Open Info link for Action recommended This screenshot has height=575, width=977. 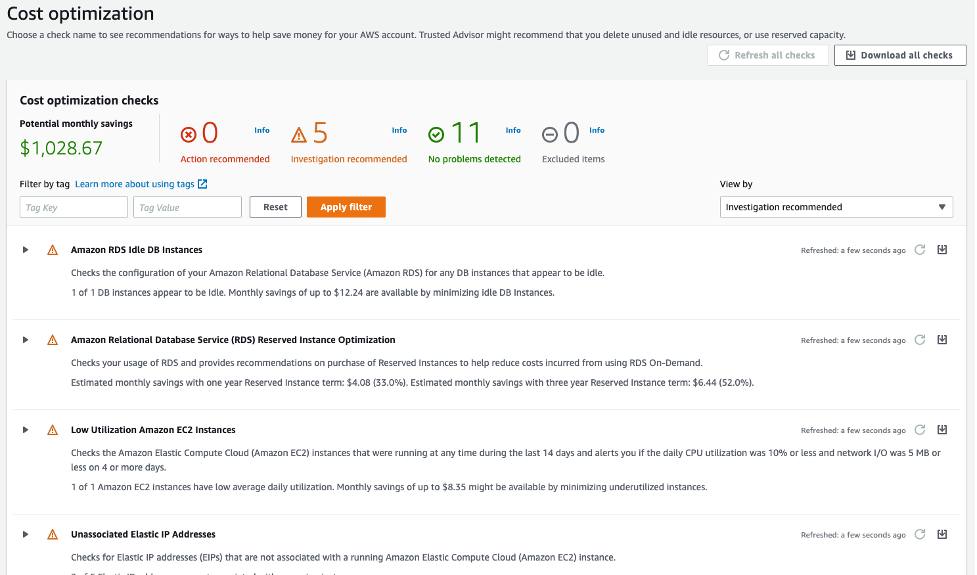tap(262, 130)
